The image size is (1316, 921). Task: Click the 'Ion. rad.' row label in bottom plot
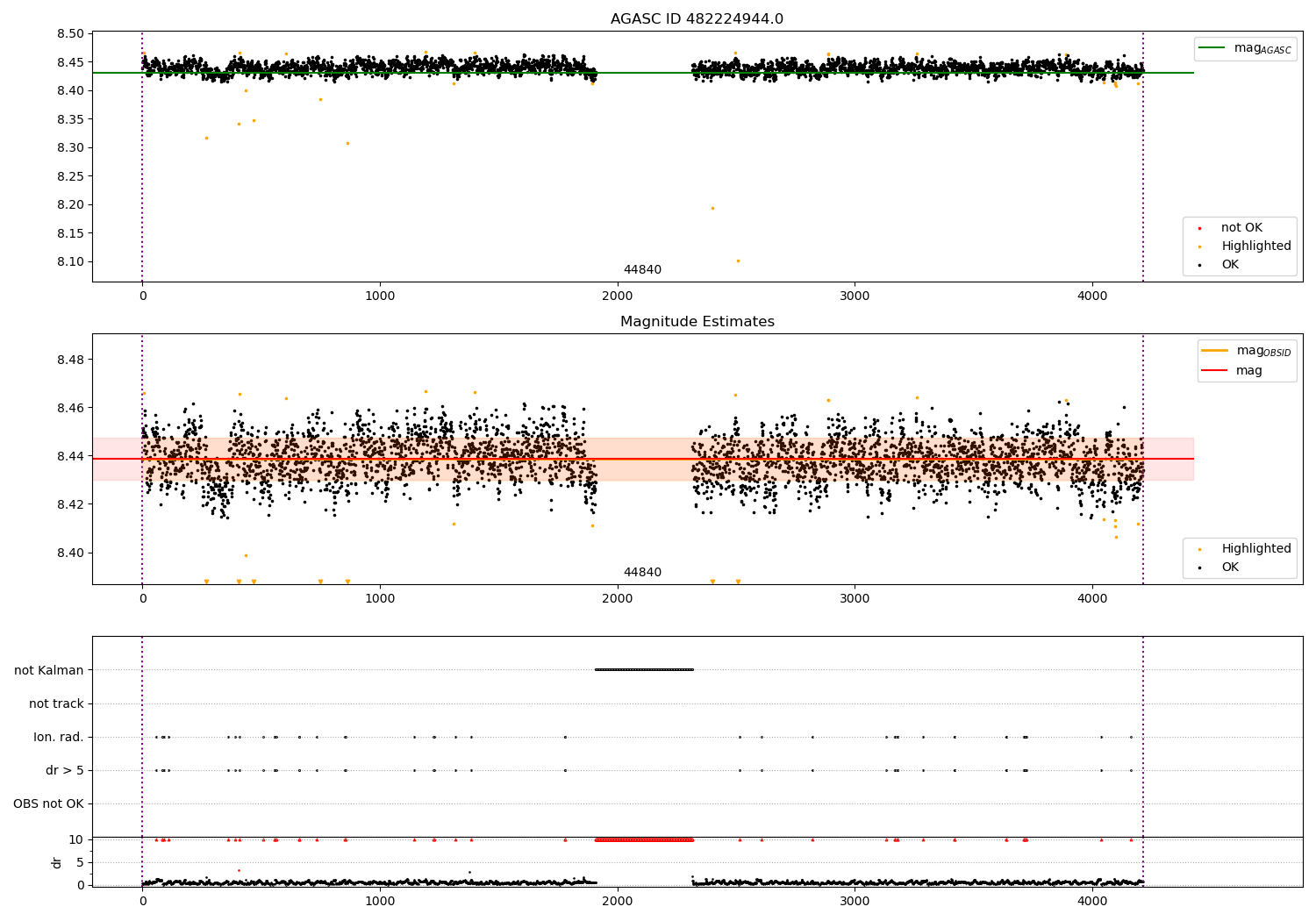pyautogui.click(x=59, y=738)
